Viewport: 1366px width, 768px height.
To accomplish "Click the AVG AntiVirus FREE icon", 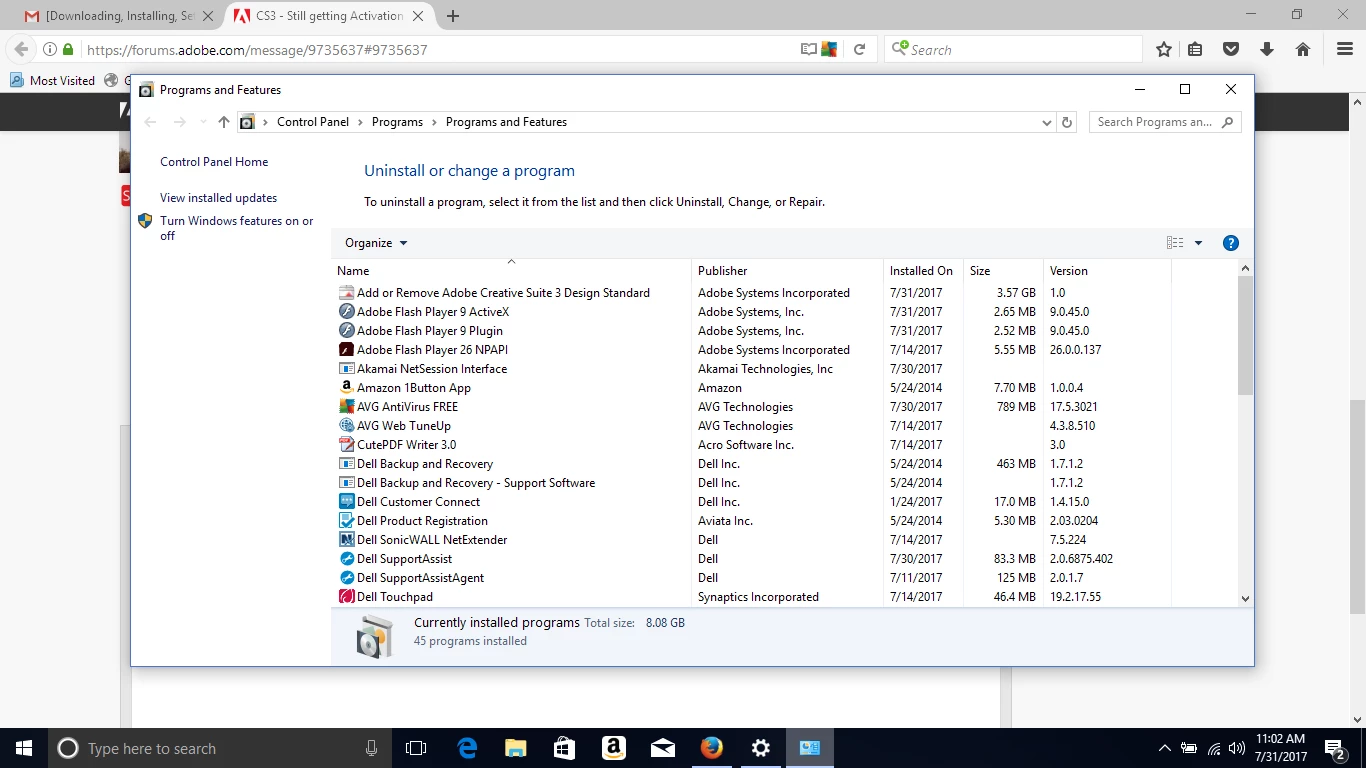I will tap(346, 407).
